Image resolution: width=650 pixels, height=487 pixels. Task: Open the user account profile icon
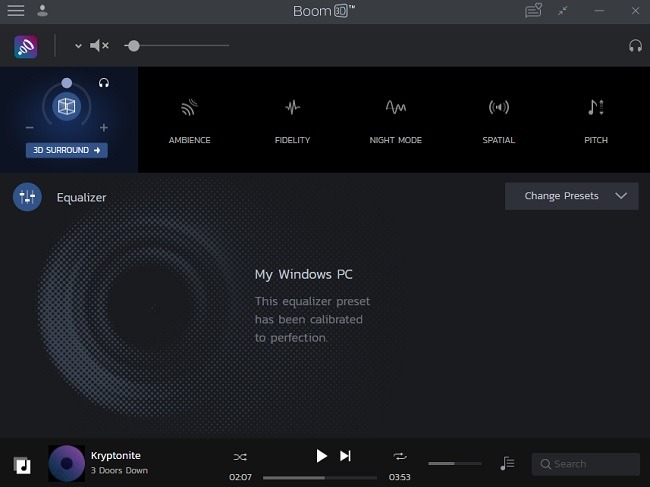coord(42,11)
